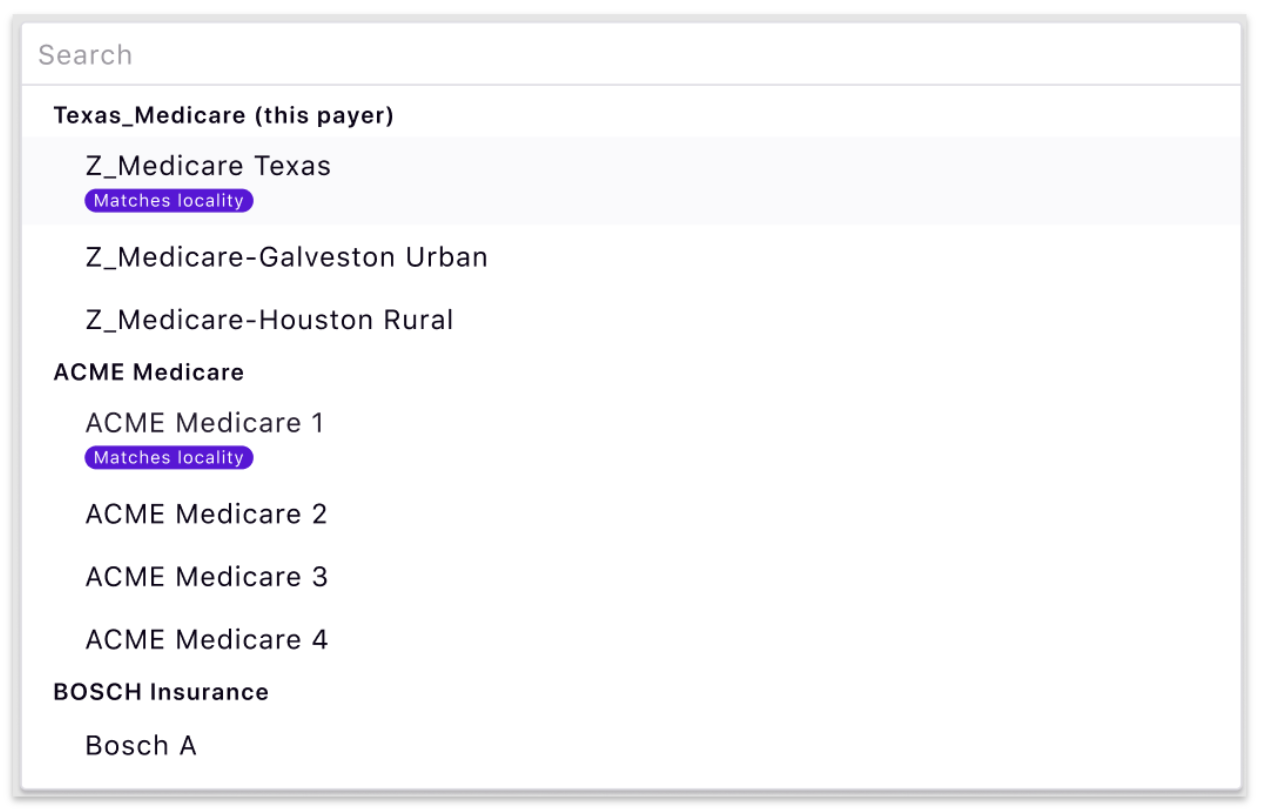Screen dimensions: 1274x812
Task: Select ACME Medicare 2 from dropdown
Action: pos(631,514)
